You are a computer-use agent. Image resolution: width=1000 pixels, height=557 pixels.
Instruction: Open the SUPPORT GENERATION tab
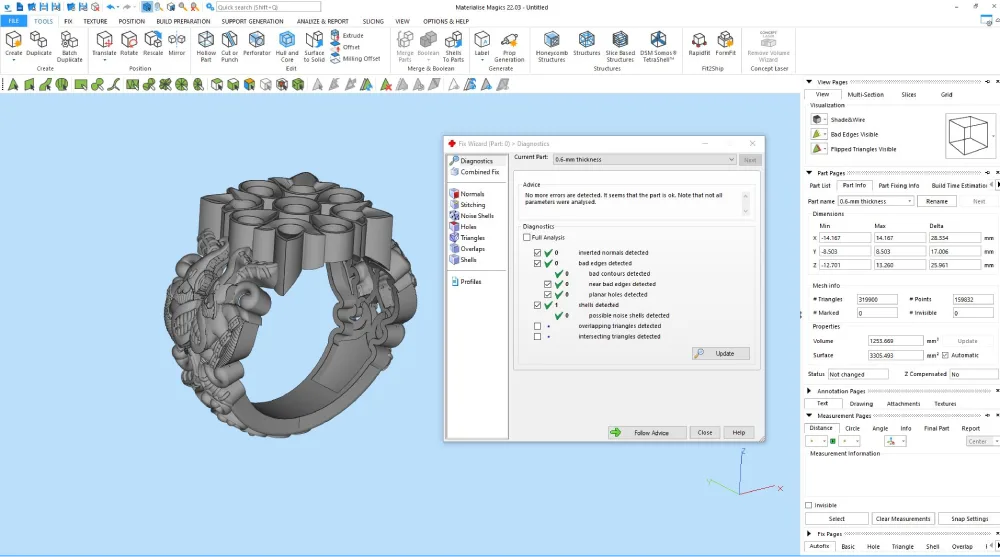pyautogui.click(x=253, y=21)
